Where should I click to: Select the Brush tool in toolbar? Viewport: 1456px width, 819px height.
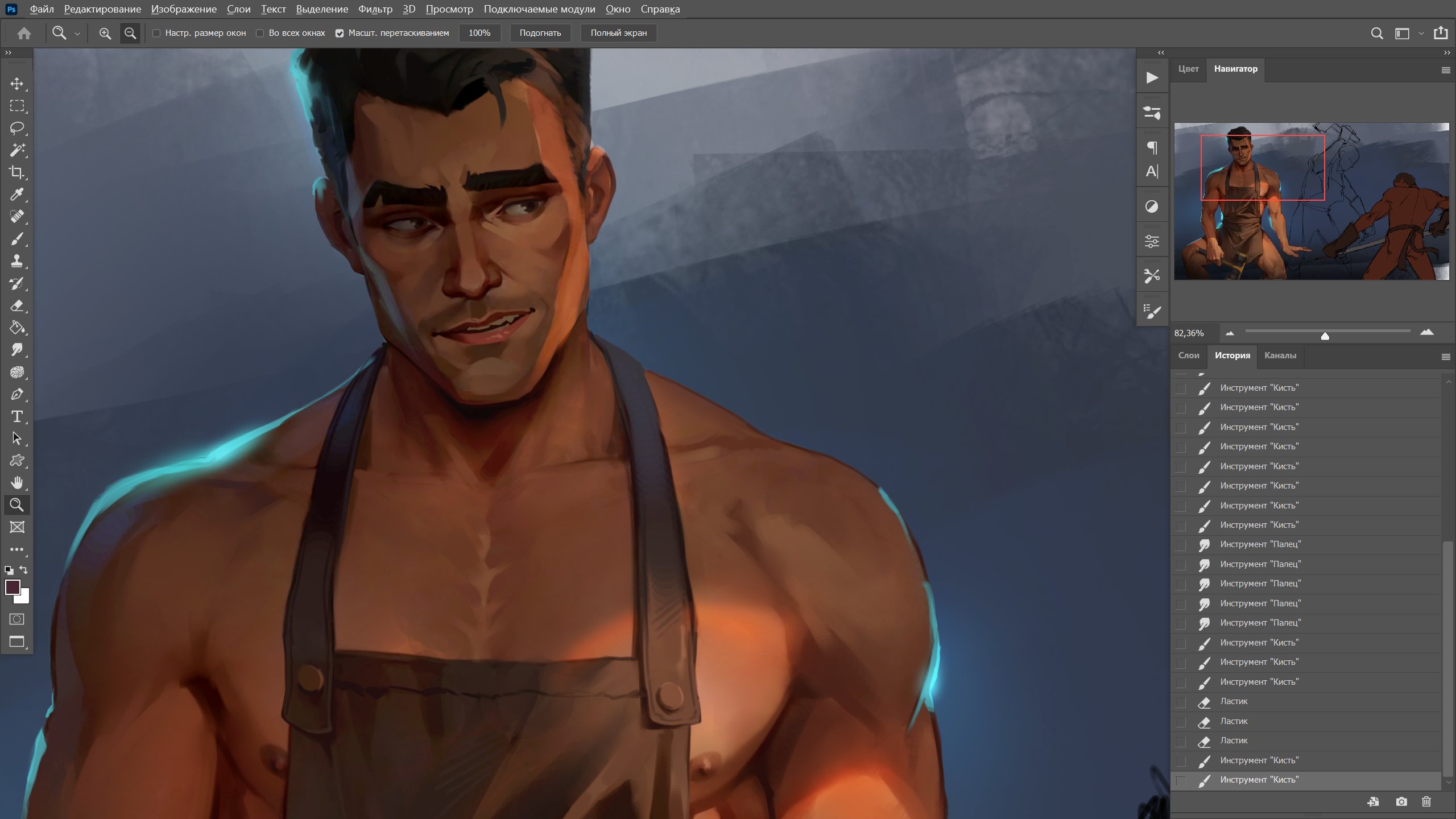[x=17, y=239]
